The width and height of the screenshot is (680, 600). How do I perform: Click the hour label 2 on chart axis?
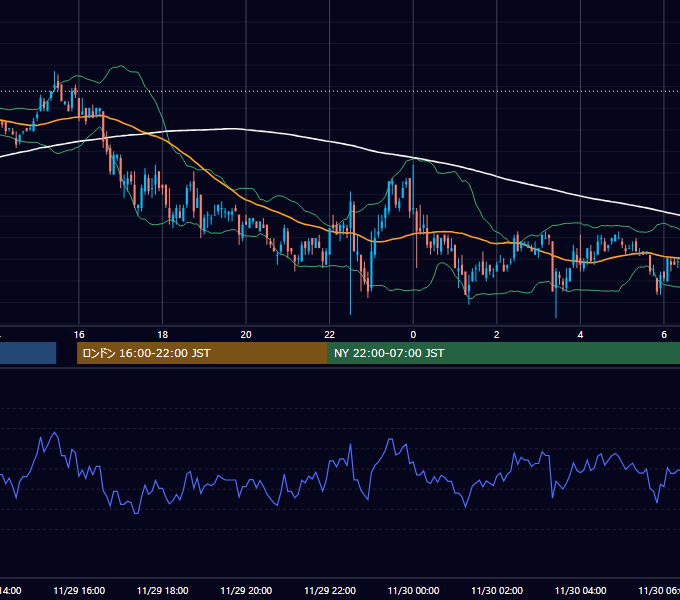[497, 335]
